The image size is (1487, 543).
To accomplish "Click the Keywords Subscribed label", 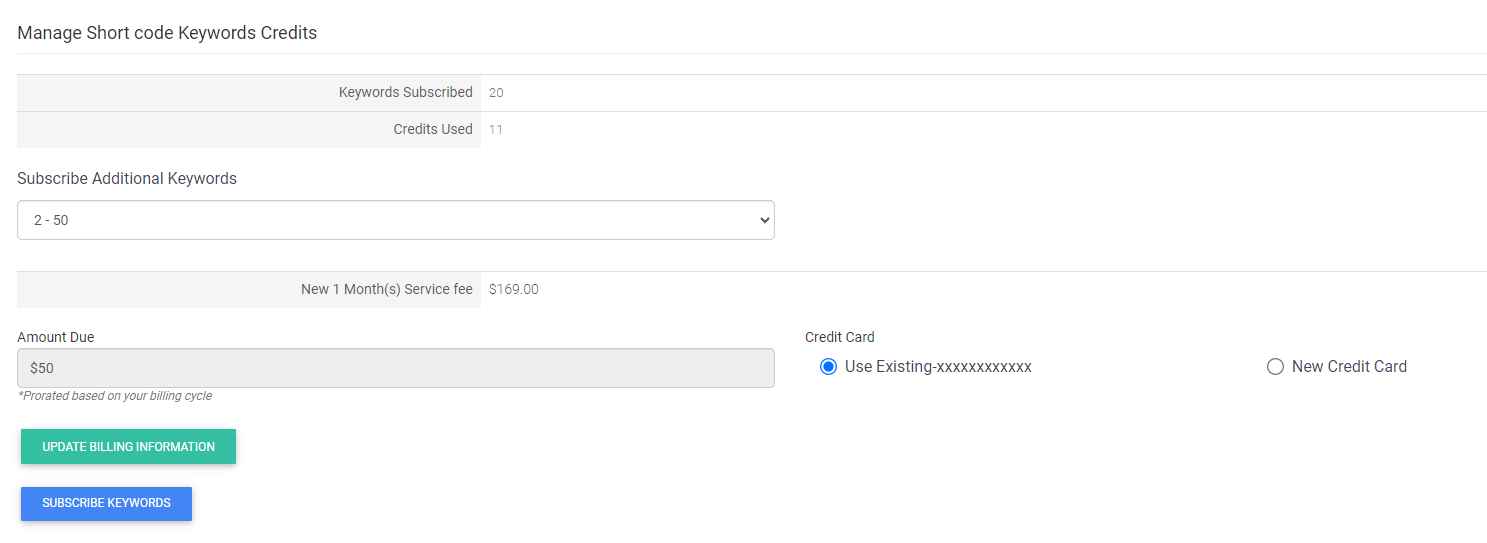I will coord(406,92).
